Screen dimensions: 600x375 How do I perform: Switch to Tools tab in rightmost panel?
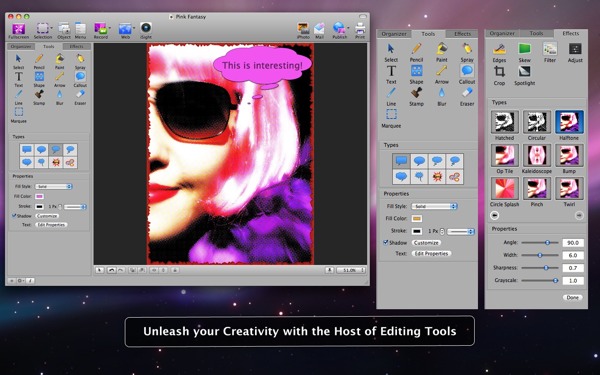[536, 34]
